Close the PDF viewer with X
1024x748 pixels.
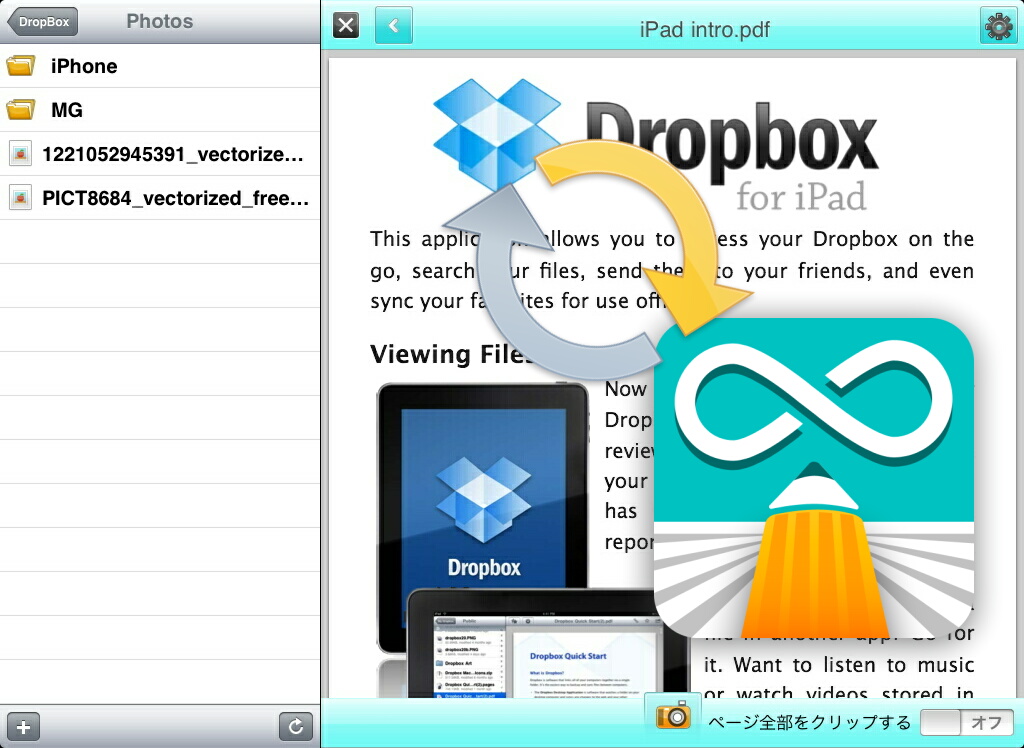pos(346,26)
